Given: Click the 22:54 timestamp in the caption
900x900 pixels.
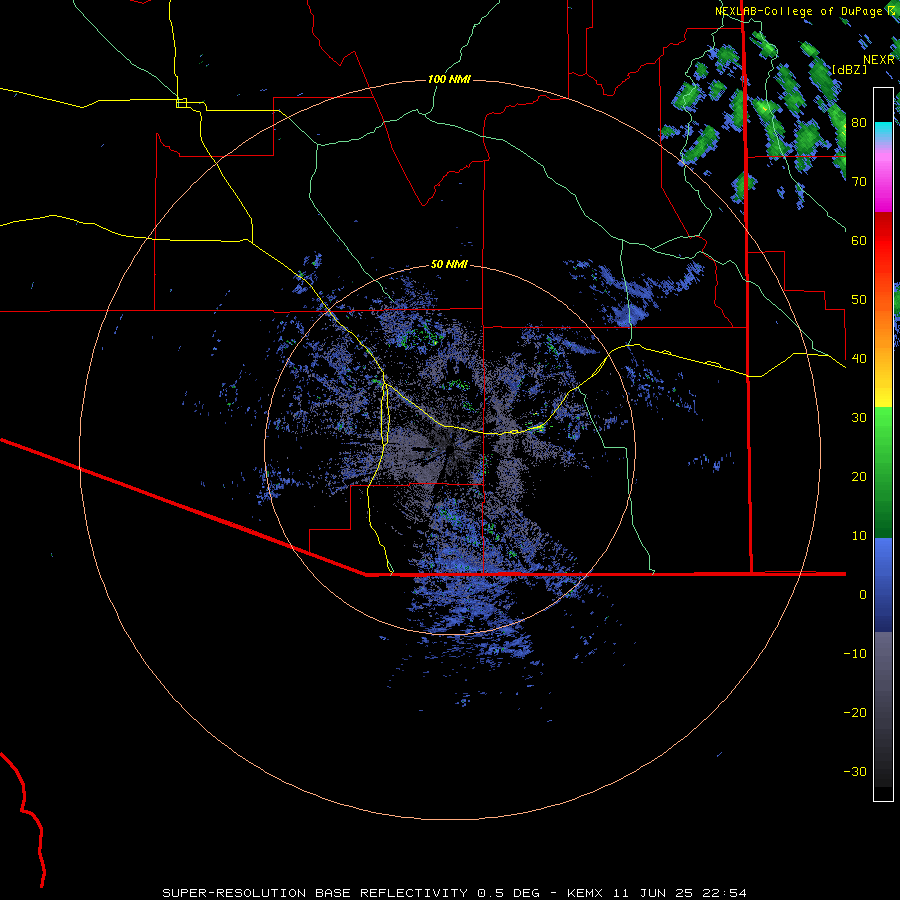Looking at the screenshot, I should 724,893.
